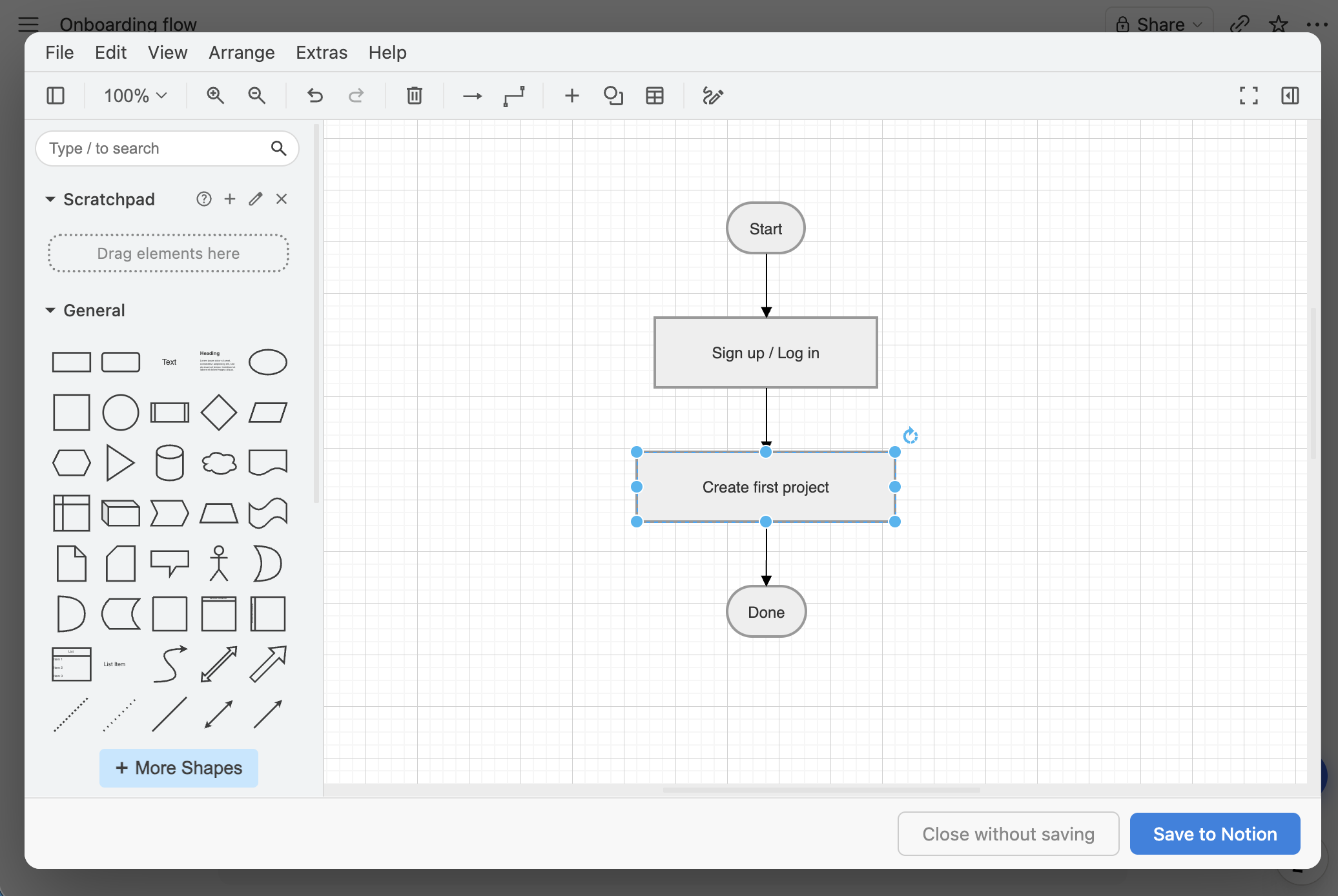Open the three-dot more menu in Notion
Image resolution: width=1338 pixels, height=896 pixels.
click(1317, 25)
